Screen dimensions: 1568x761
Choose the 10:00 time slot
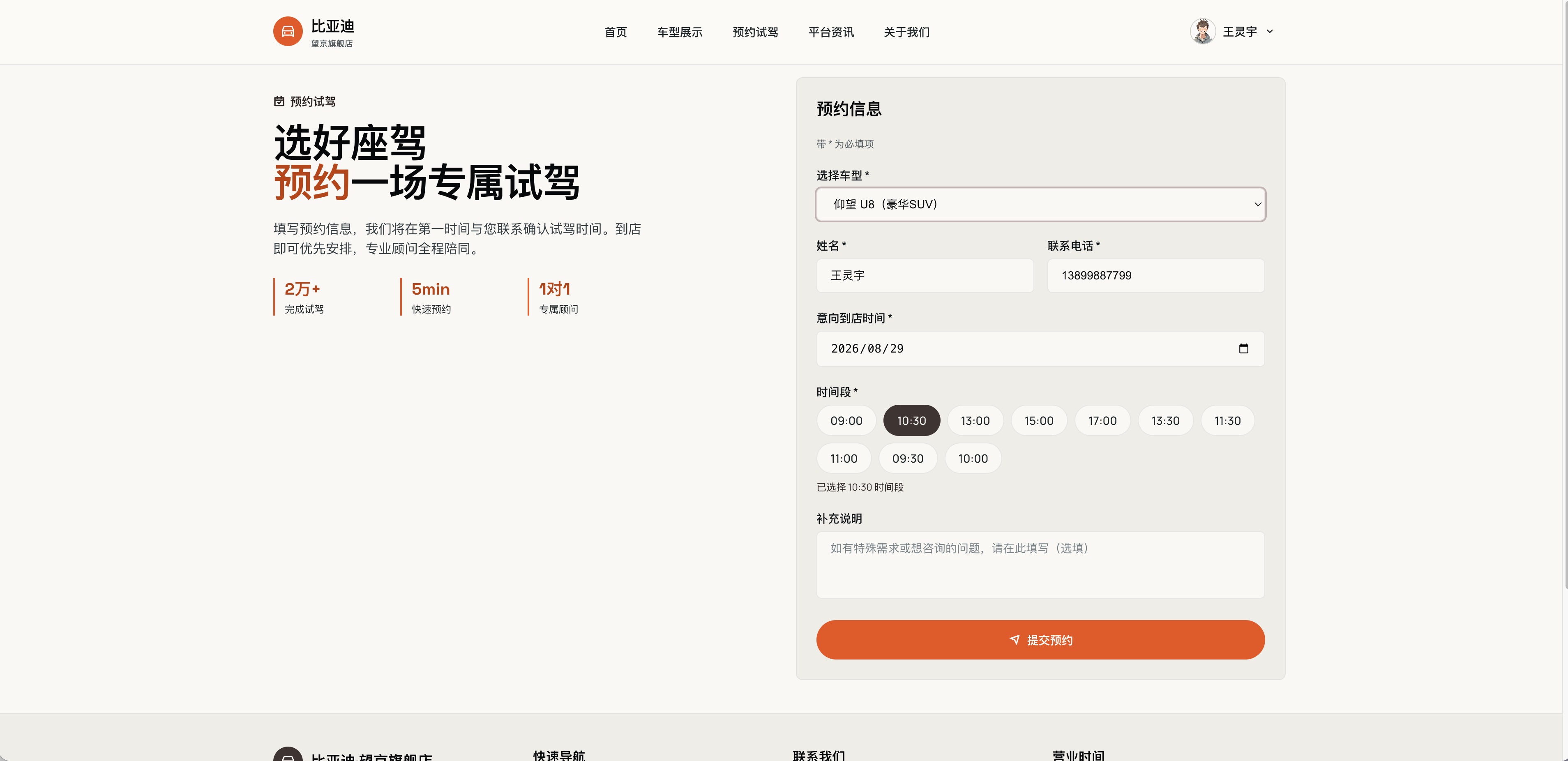[973, 459]
